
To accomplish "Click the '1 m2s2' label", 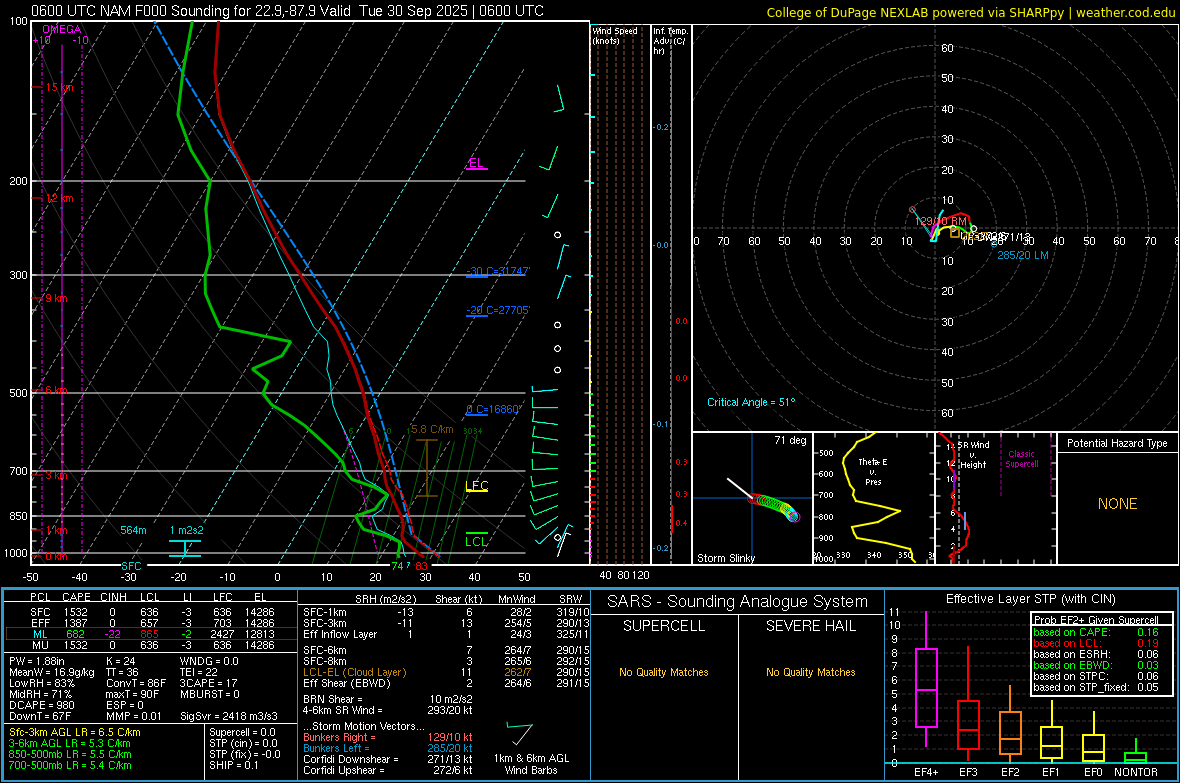I will 187,530.
